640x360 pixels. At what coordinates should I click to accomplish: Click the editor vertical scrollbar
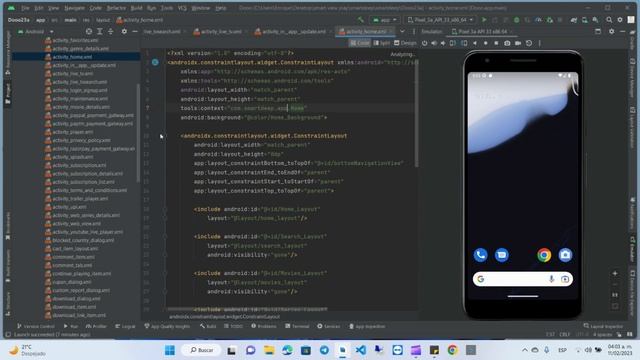click(x=416, y=114)
